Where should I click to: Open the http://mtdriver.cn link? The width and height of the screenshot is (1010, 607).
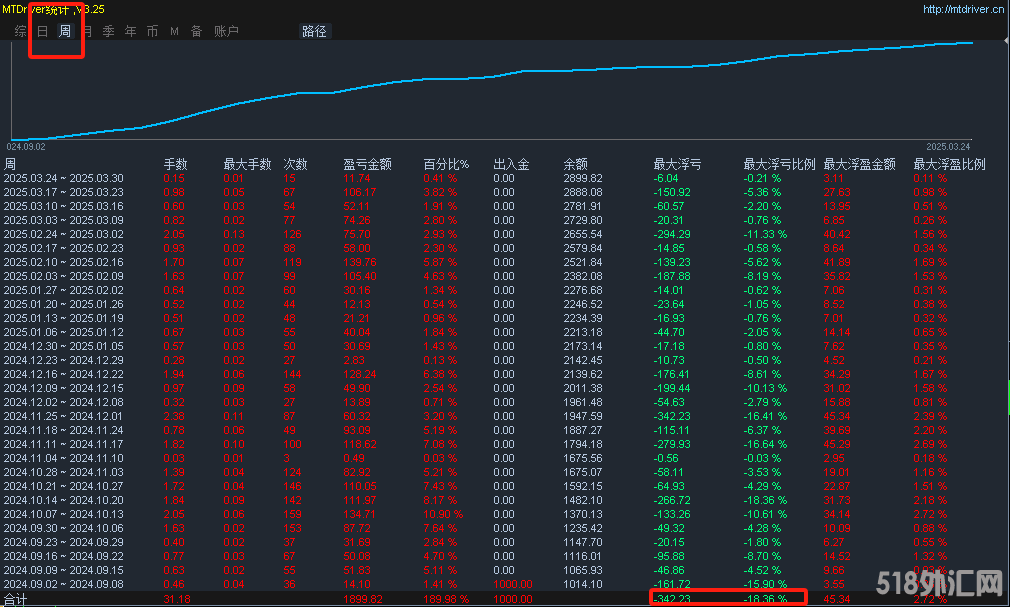tap(963, 9)
